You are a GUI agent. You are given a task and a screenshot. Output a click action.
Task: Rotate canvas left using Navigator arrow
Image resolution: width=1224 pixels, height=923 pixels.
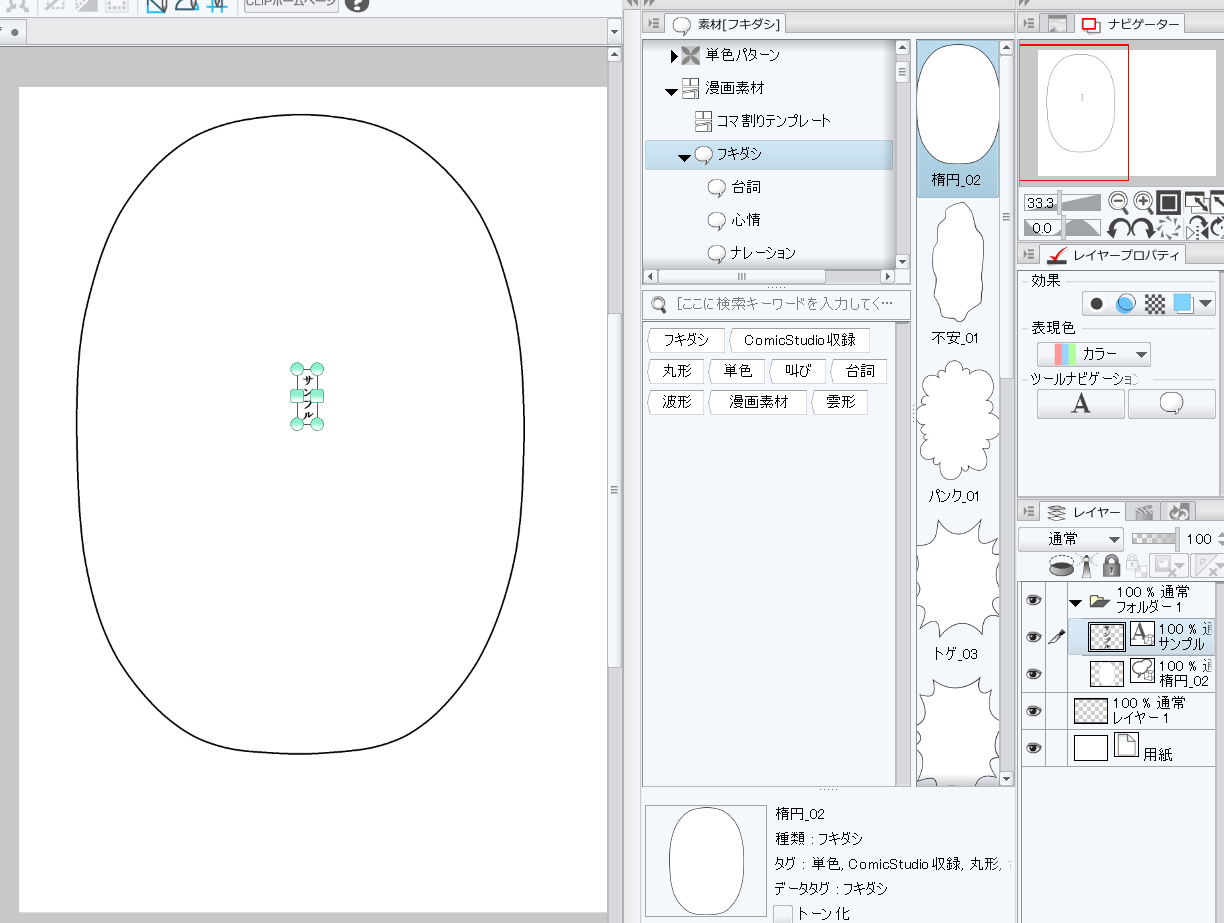point(1119,228)
